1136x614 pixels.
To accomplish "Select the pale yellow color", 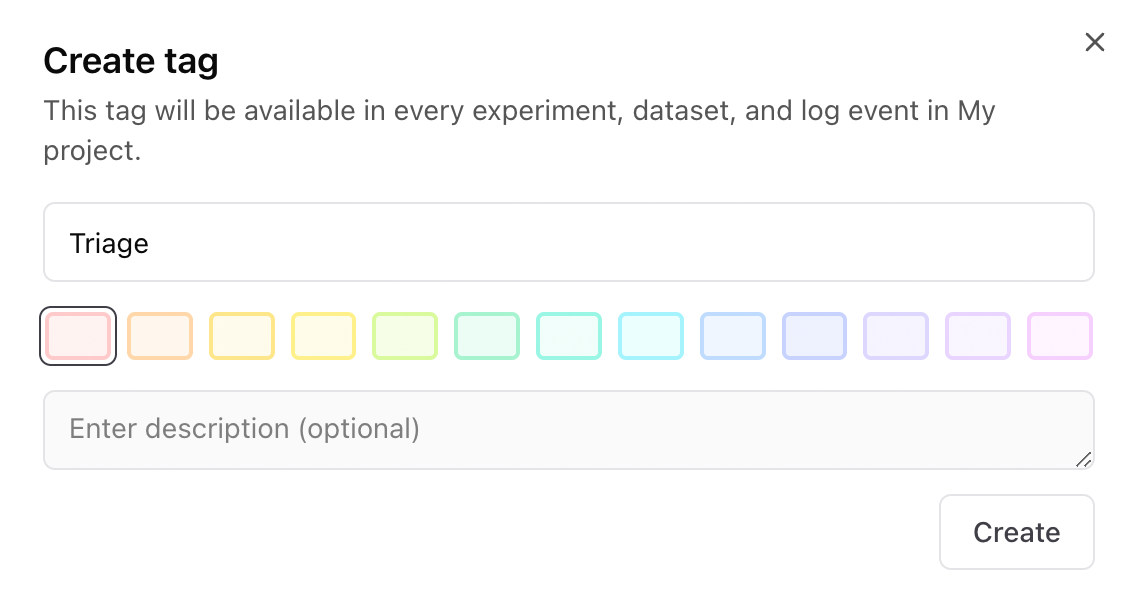I will (323, 336).
